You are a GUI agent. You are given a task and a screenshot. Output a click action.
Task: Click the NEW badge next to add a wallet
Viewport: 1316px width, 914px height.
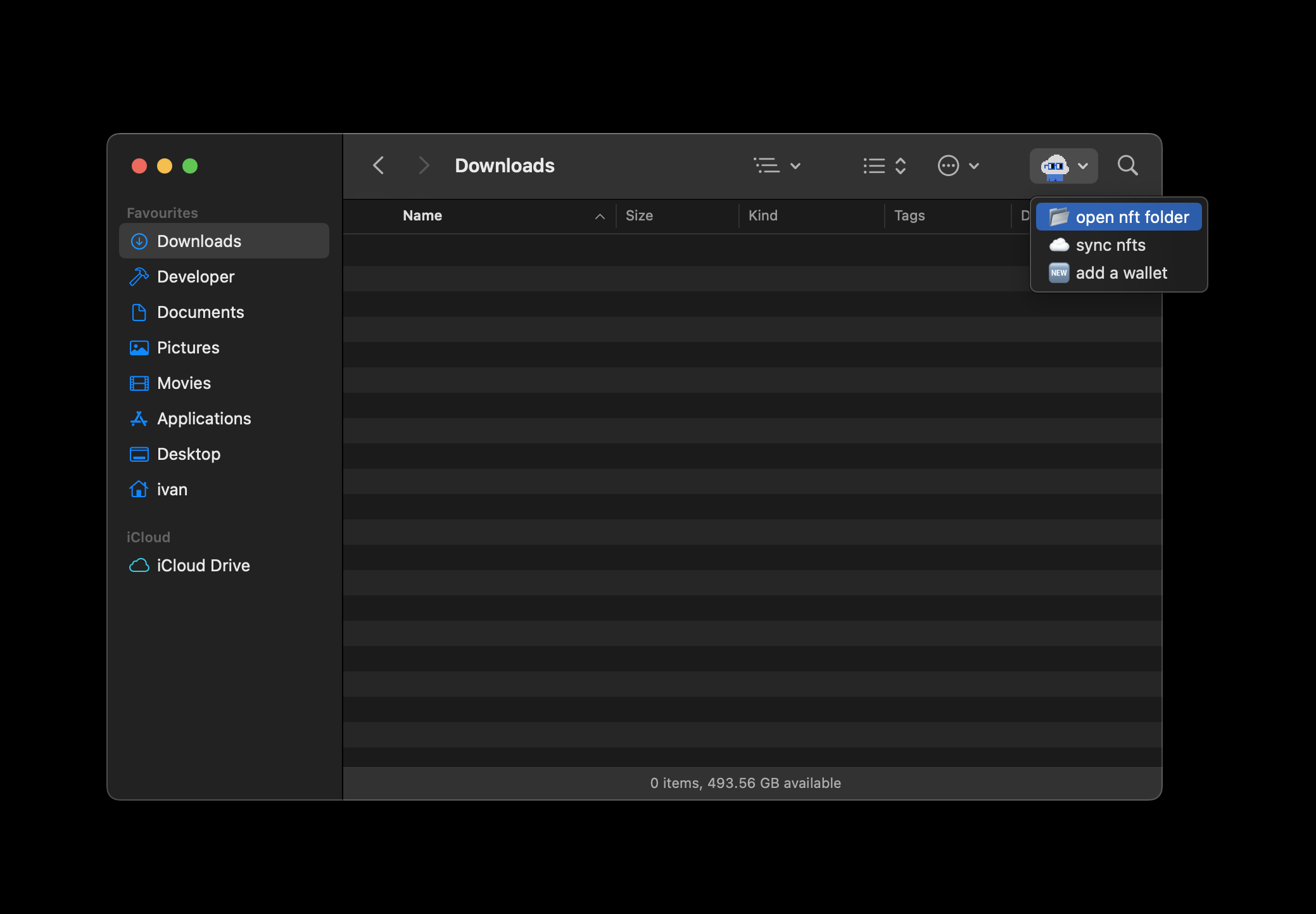[1059, 272]
